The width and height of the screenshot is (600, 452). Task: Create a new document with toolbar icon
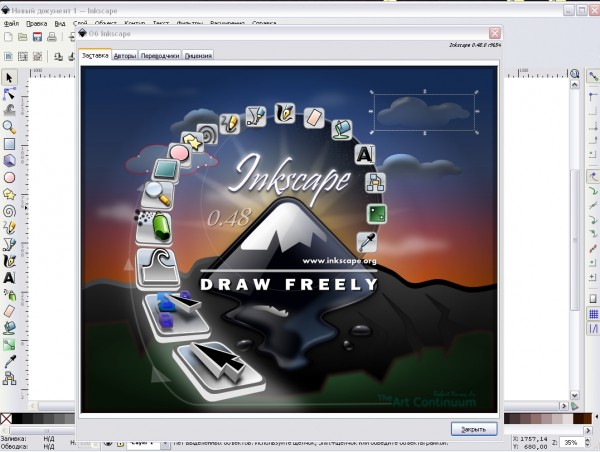coord(8,37)
